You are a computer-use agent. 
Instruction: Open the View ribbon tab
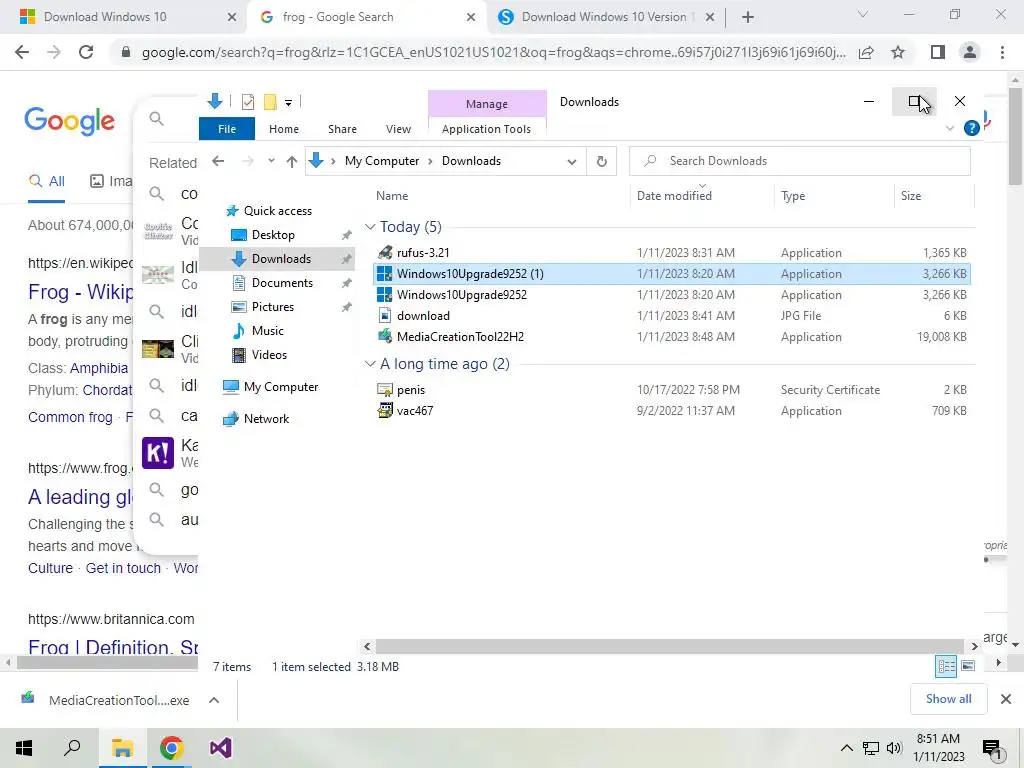pos(398,129)
